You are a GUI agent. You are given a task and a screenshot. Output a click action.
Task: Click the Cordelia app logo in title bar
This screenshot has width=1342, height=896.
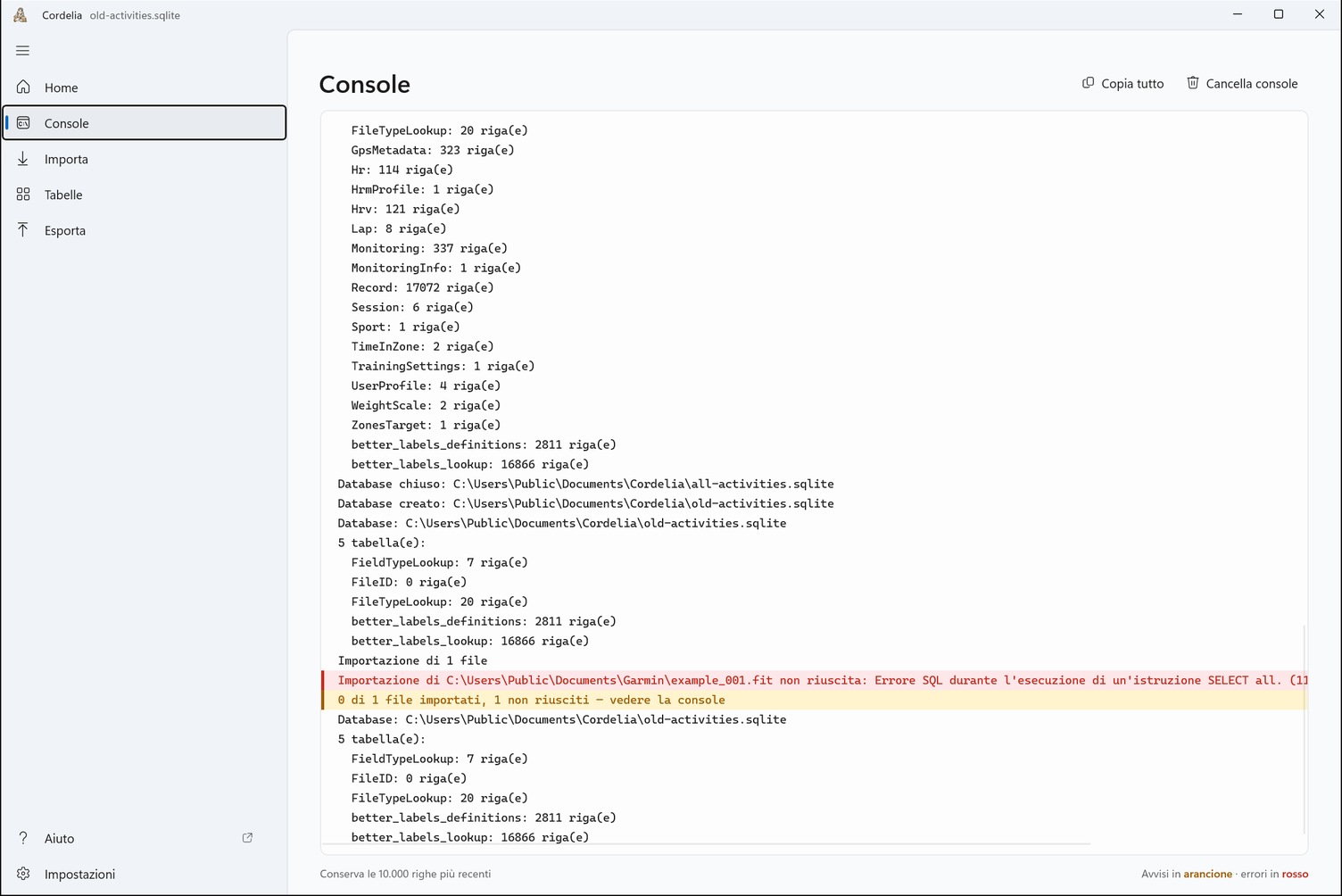(x=21, y=15)
